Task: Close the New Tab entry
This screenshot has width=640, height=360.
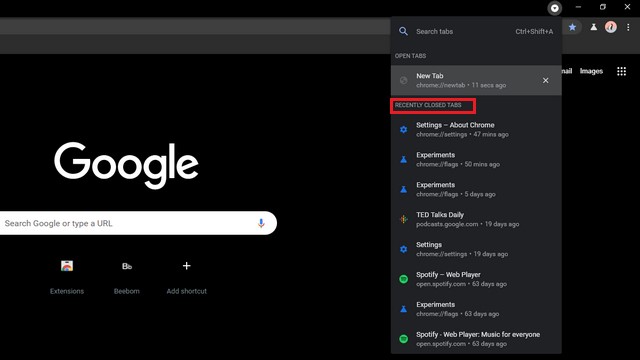Action: 545,80
